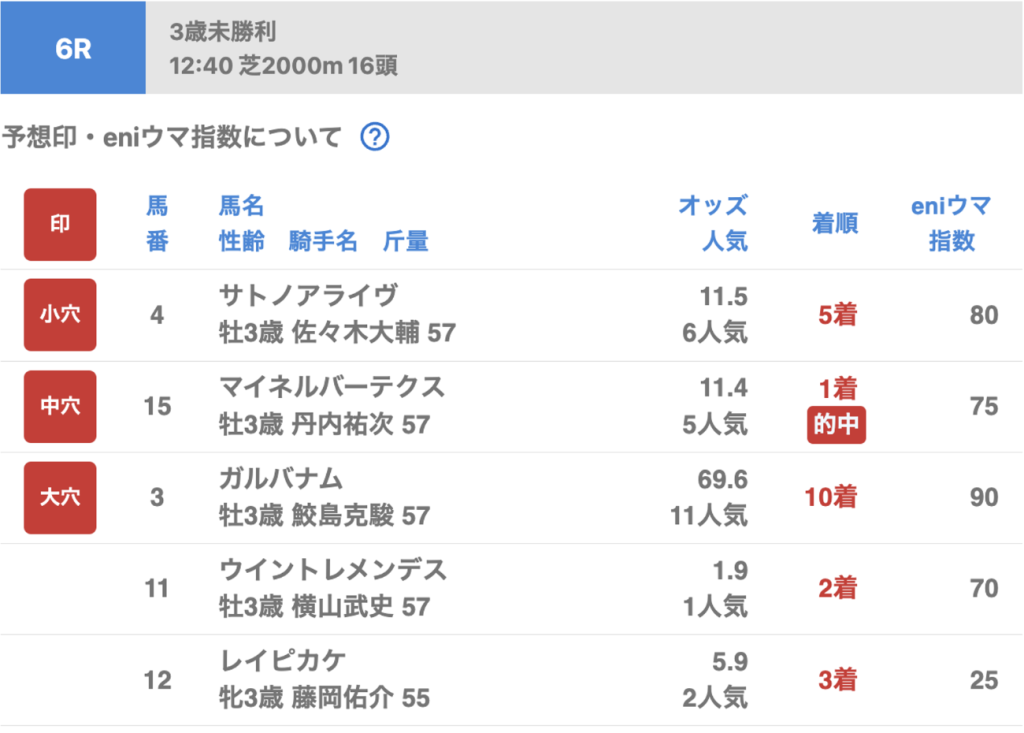Click the horse name レイピカケ
This screenshot has width=1024, height=733.
point(283,661)
